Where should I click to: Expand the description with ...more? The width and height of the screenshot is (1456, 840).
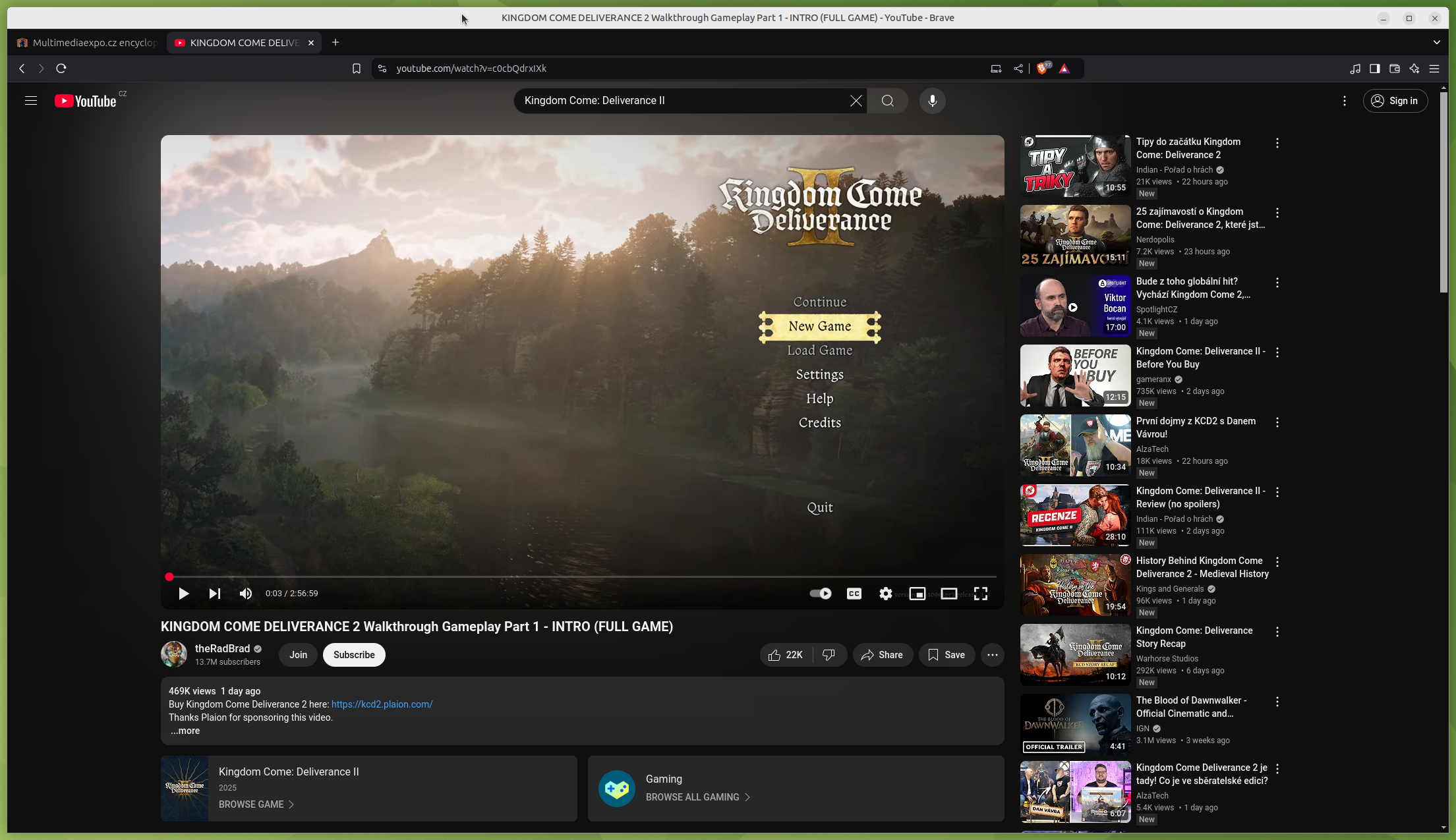tap(185, 731)
